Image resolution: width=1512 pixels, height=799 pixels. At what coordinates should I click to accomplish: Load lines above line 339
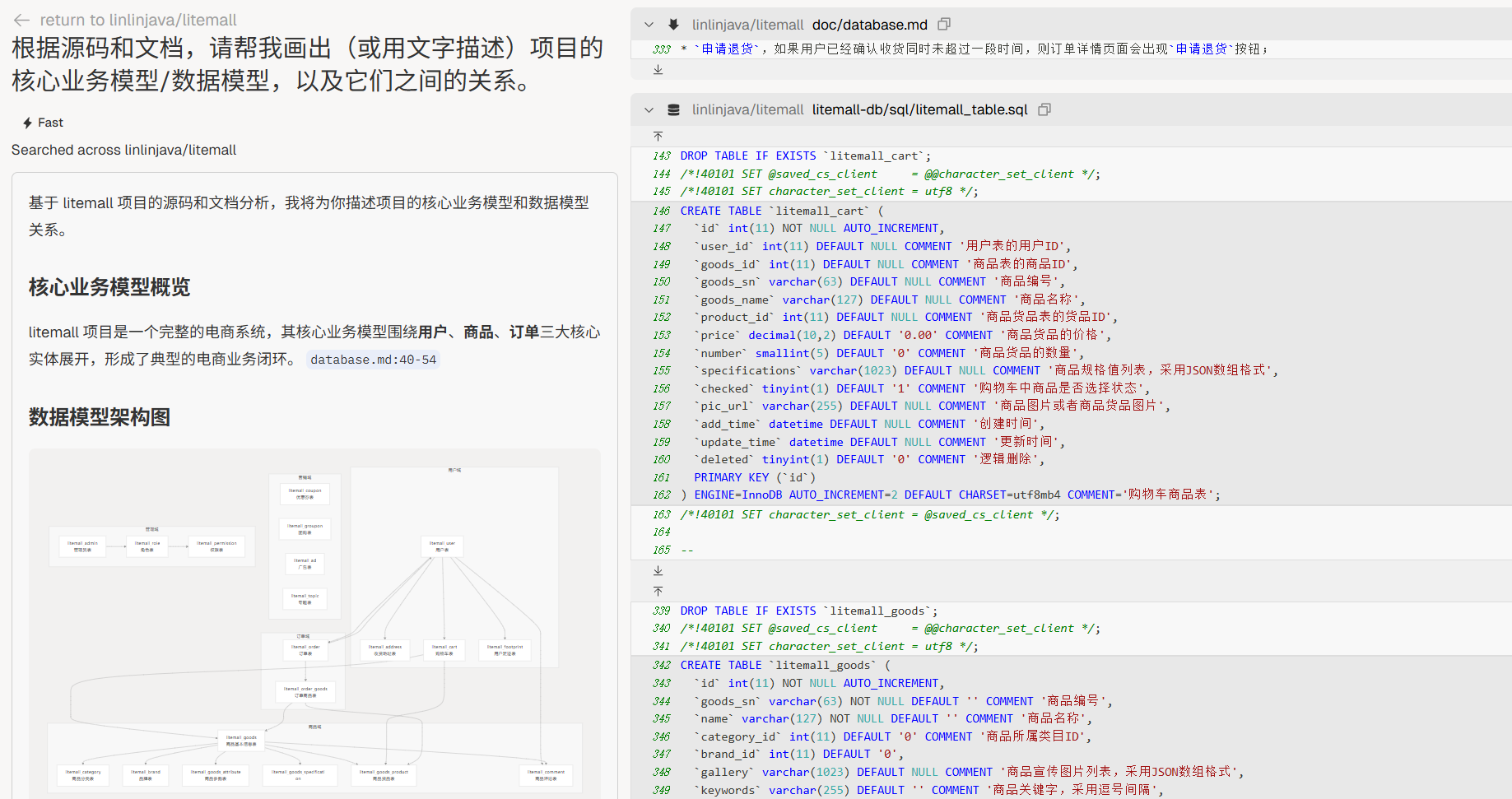(658, 591)
